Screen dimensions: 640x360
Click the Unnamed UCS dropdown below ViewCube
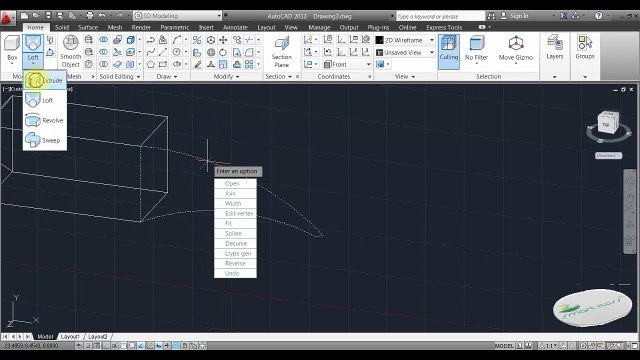coord(608,156)
